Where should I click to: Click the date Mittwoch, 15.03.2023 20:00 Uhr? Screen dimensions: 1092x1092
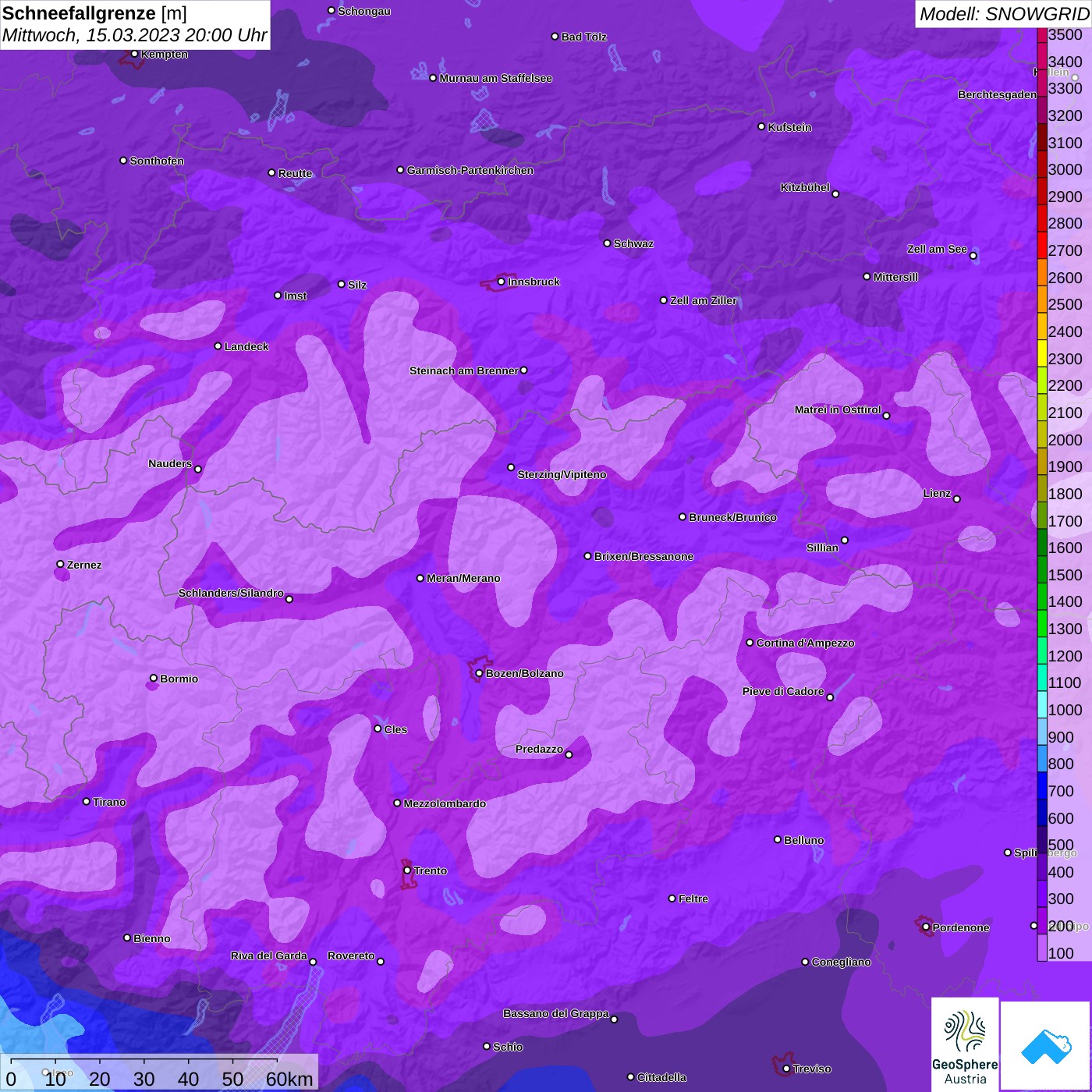click(x=135, y=35)
